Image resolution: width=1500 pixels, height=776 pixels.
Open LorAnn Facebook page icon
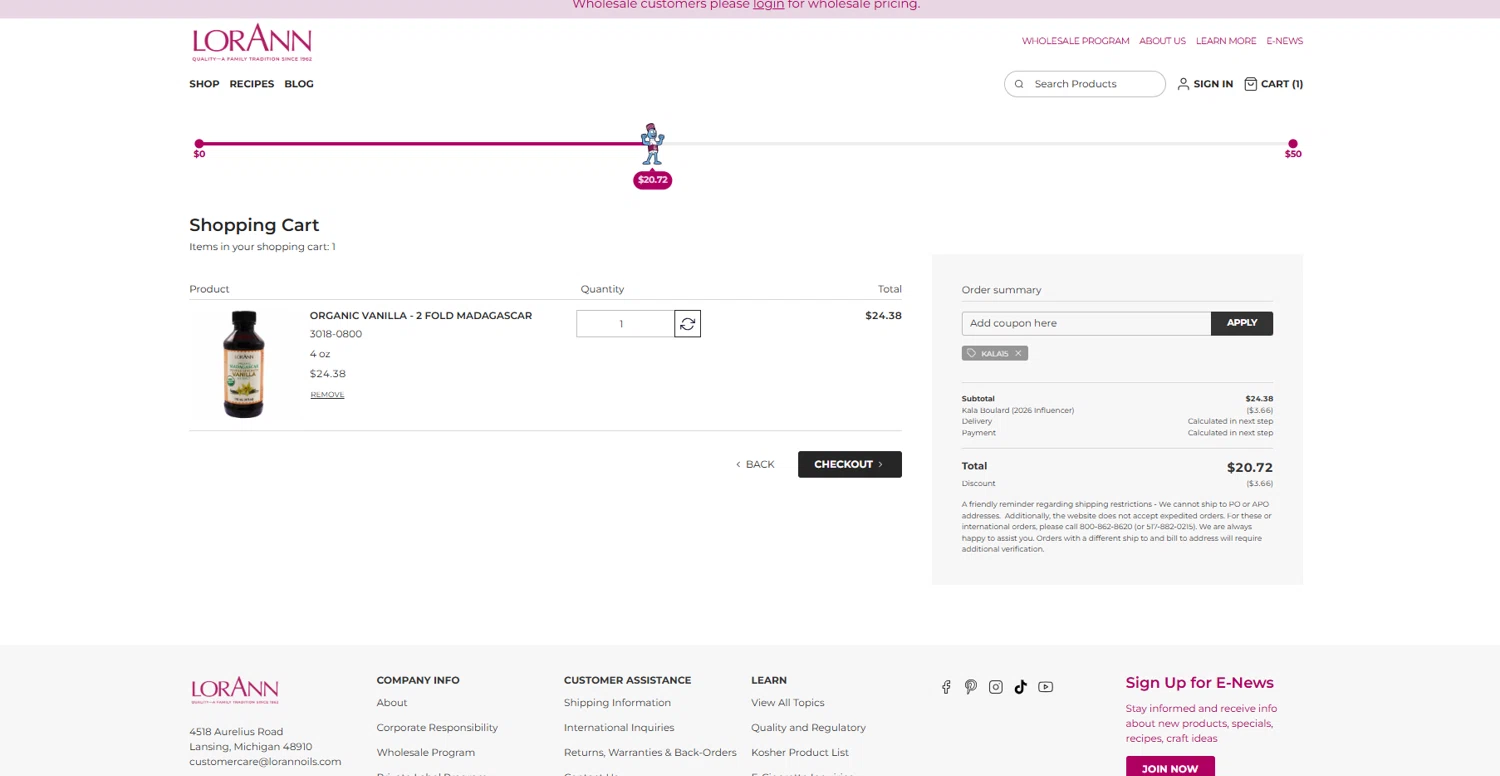[946, 687]
